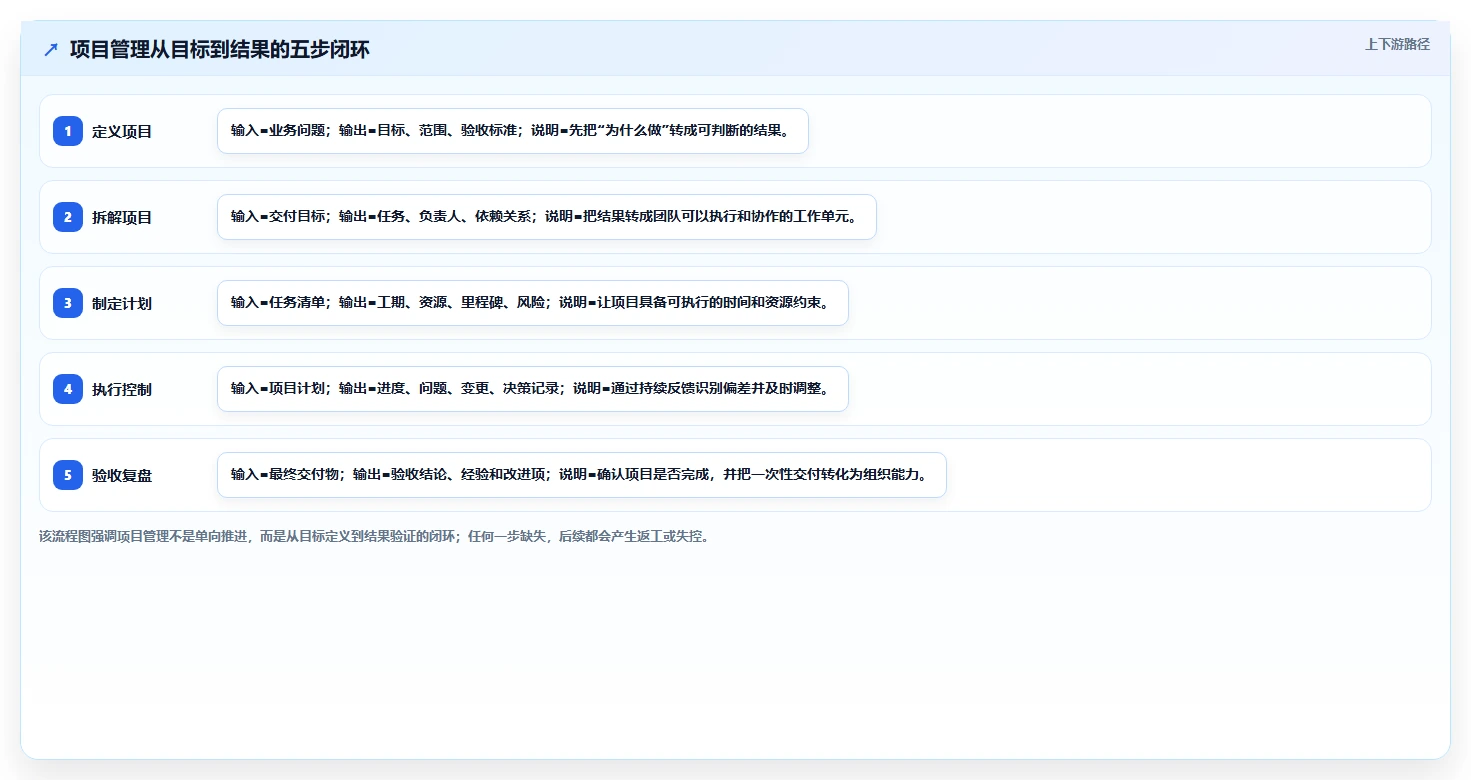
Task: Select the 拆解项目 step label
Action: [122, 218]
